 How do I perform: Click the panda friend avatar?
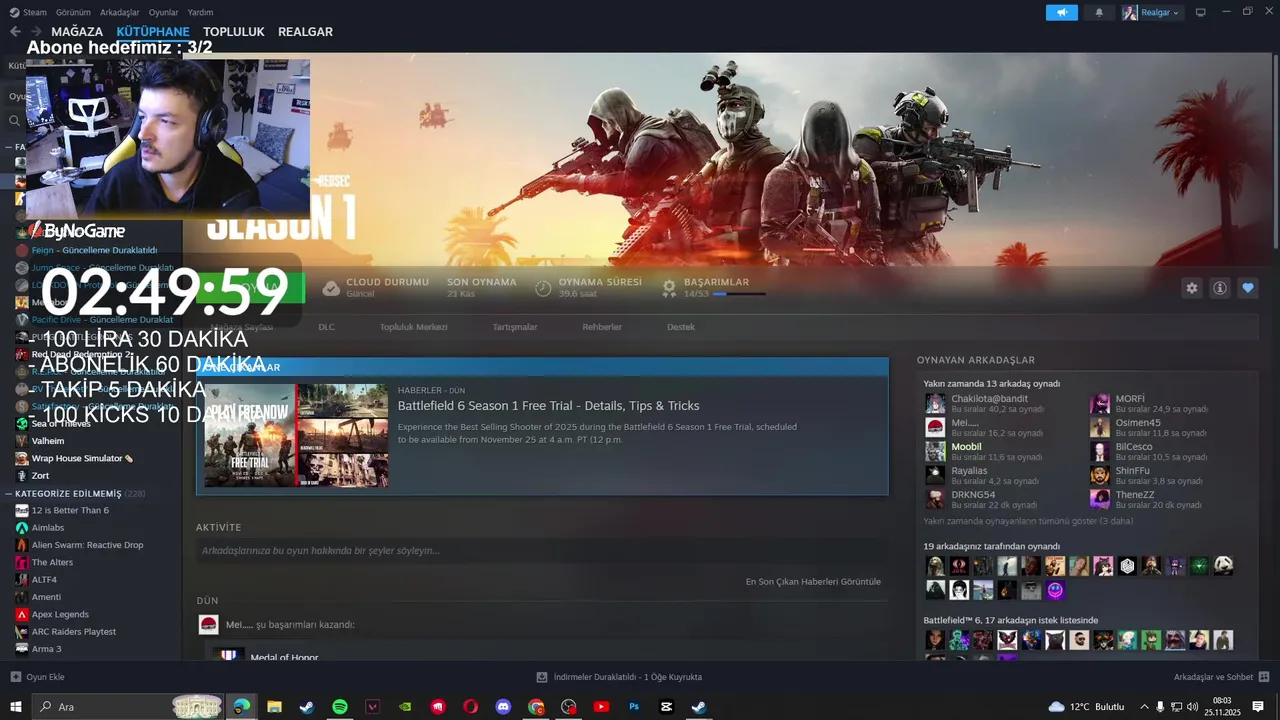[1224, 566]
